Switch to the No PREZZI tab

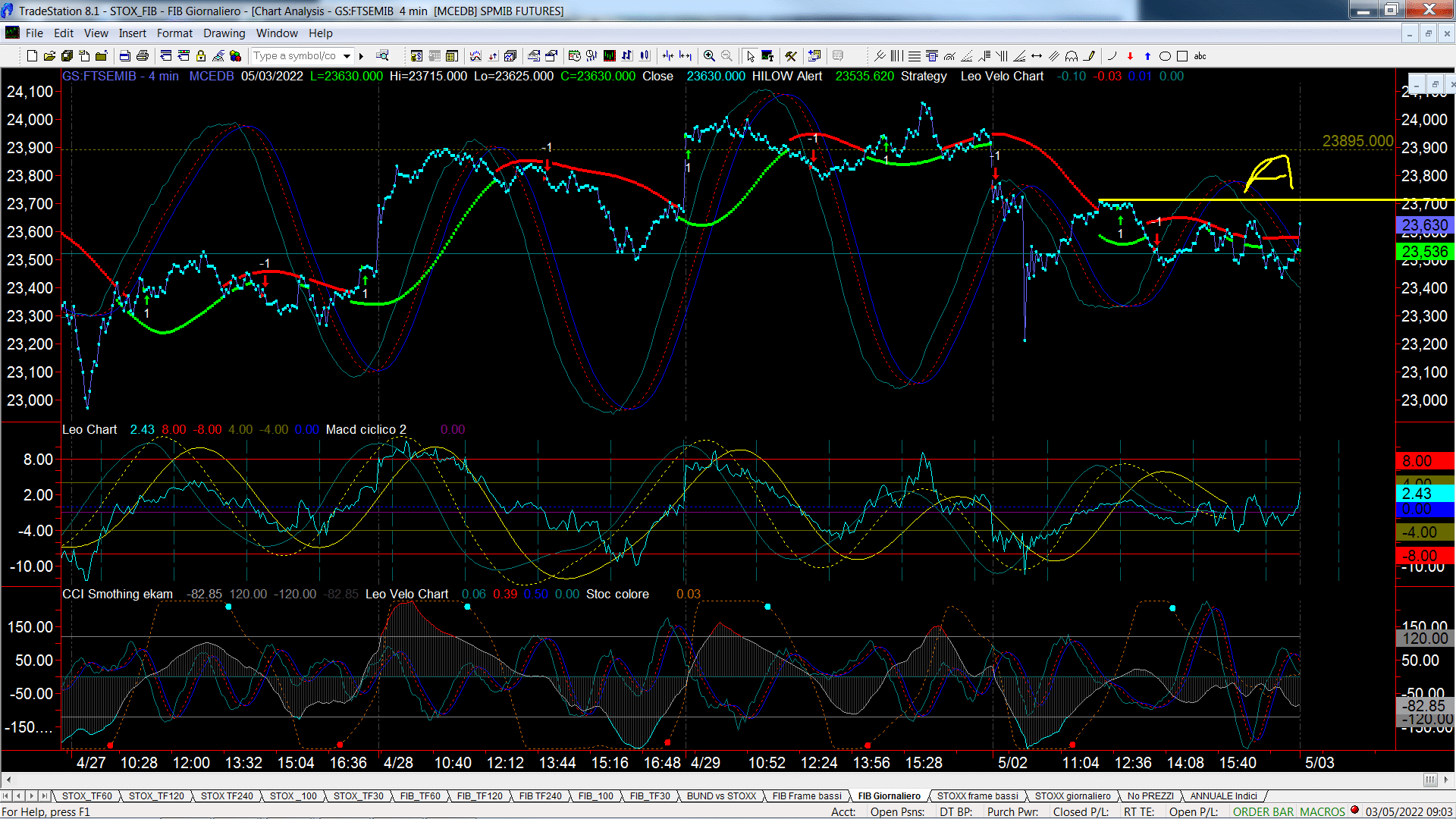pyautogui.click(x=1150, y=796)
